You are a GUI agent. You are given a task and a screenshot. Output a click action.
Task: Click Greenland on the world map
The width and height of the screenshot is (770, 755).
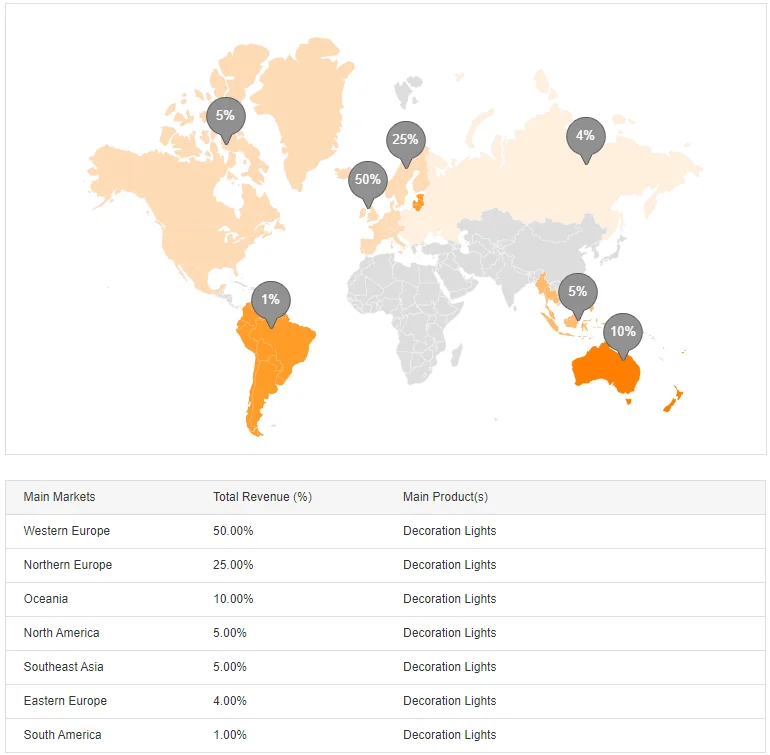pyautogui.click(x=300, y=110)
